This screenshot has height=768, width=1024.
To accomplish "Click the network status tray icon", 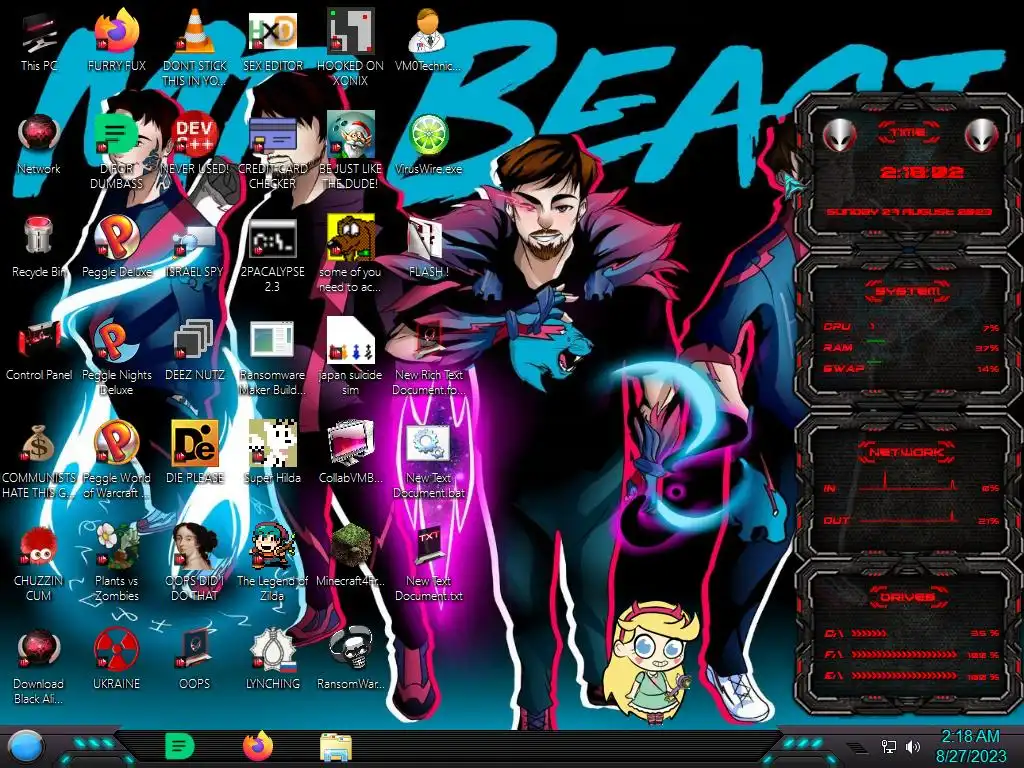I will [x=889, y=746].
